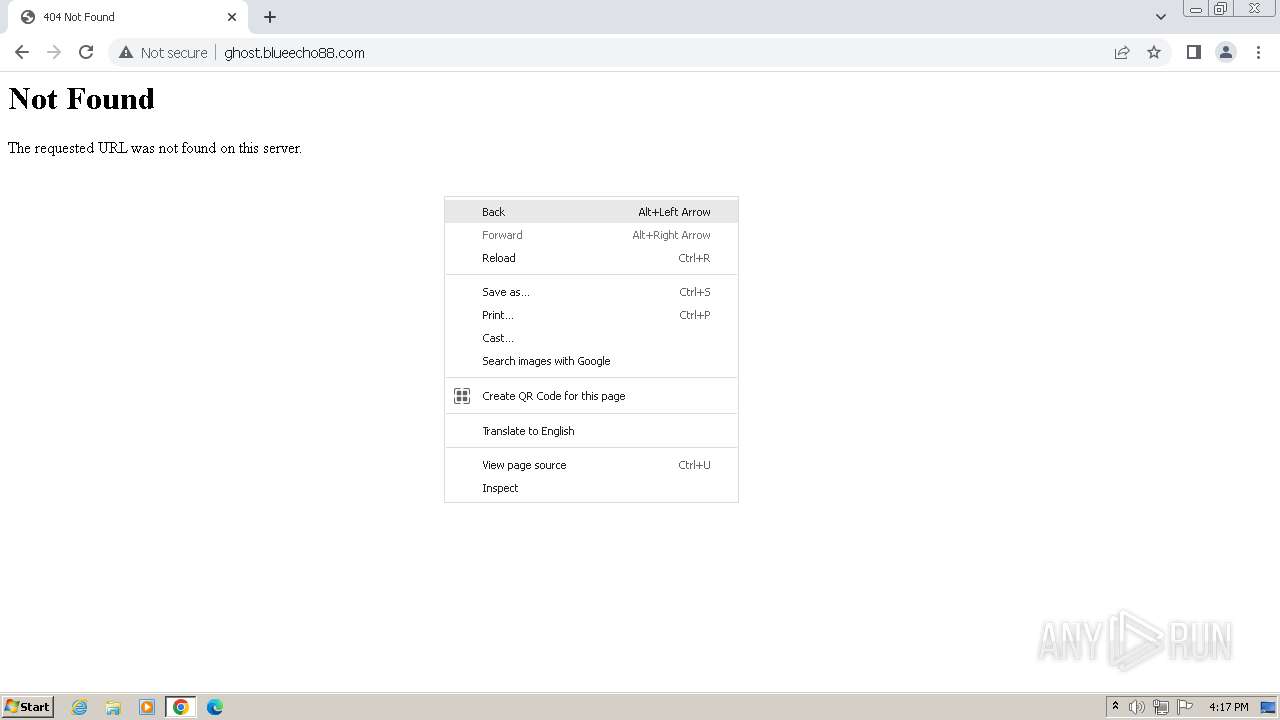Open the Chrome three-dot menu
Screen dimensions: 1280x720
point(1258,52)
